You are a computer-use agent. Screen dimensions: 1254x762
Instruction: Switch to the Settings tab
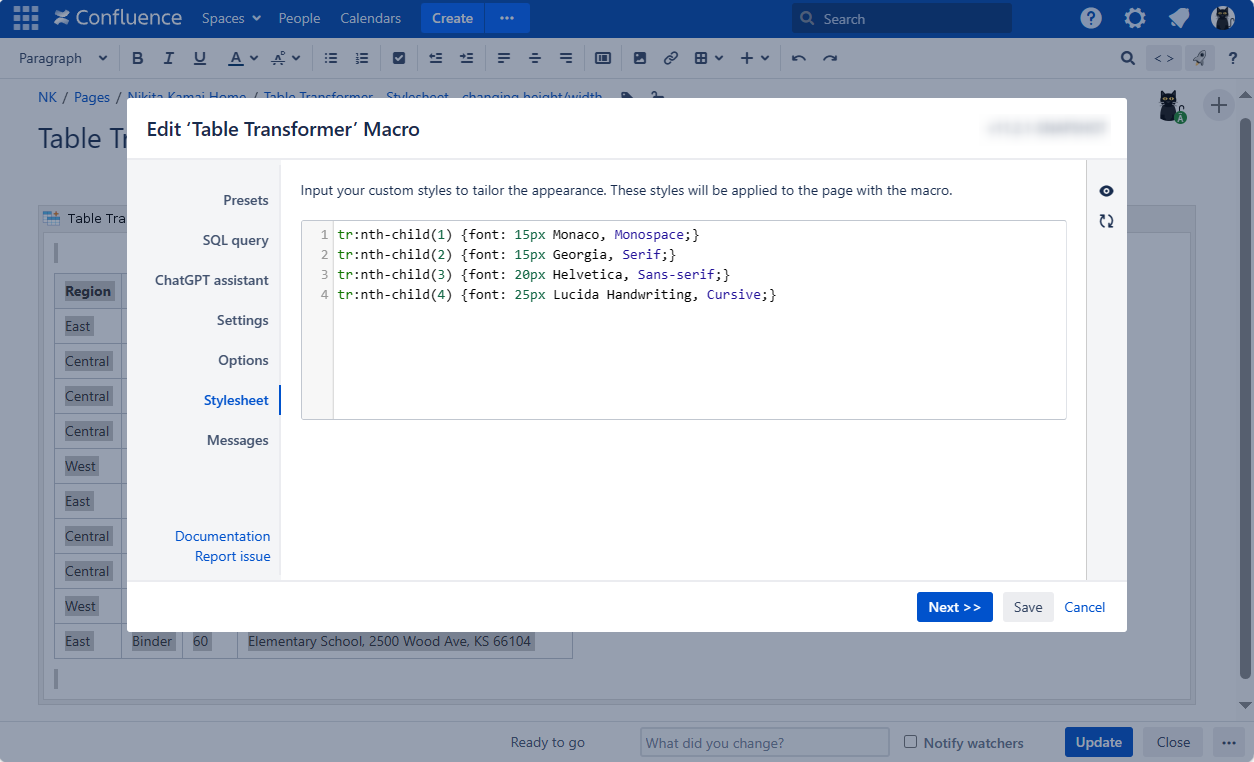243,320
